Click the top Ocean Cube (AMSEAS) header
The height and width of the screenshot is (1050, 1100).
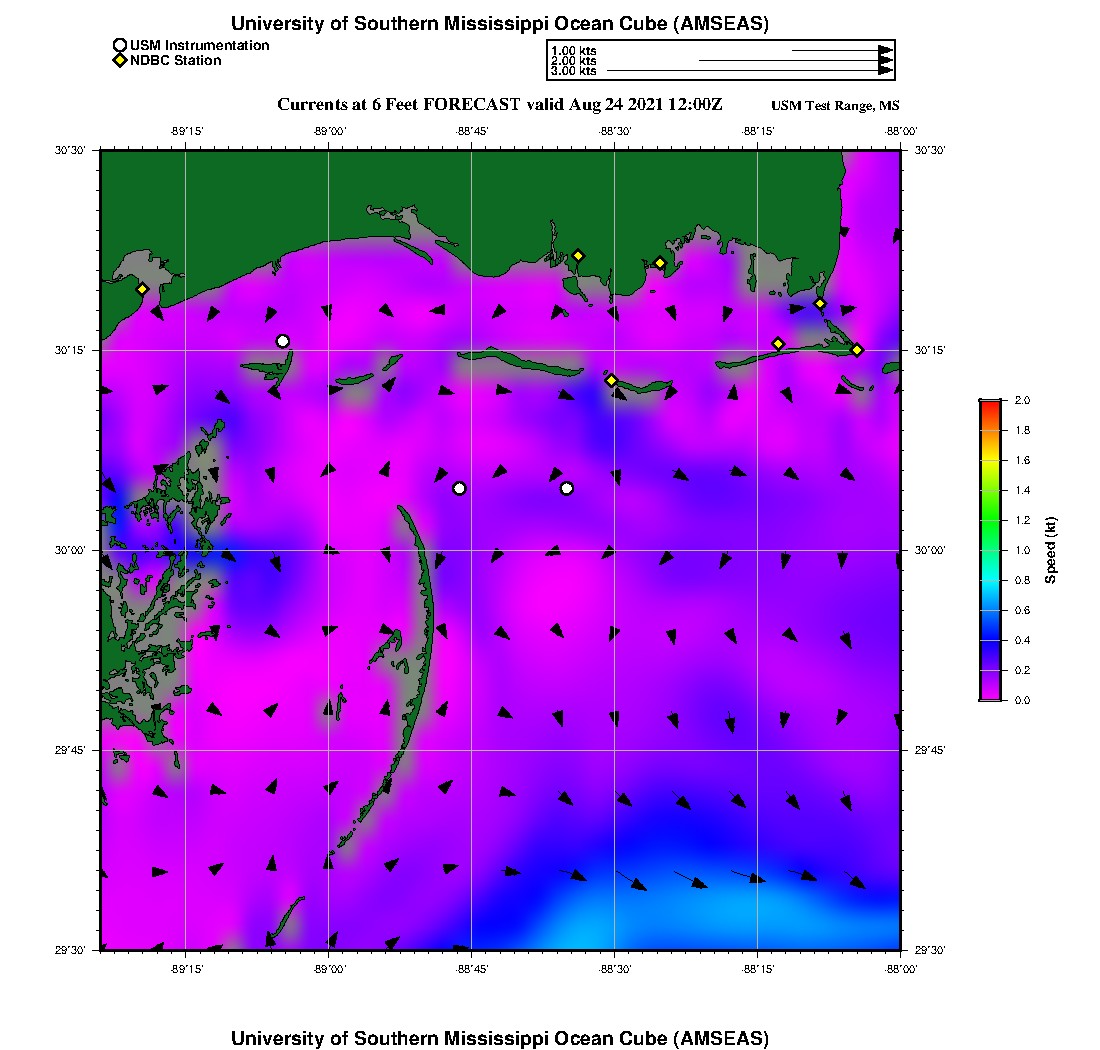(499, 24)
